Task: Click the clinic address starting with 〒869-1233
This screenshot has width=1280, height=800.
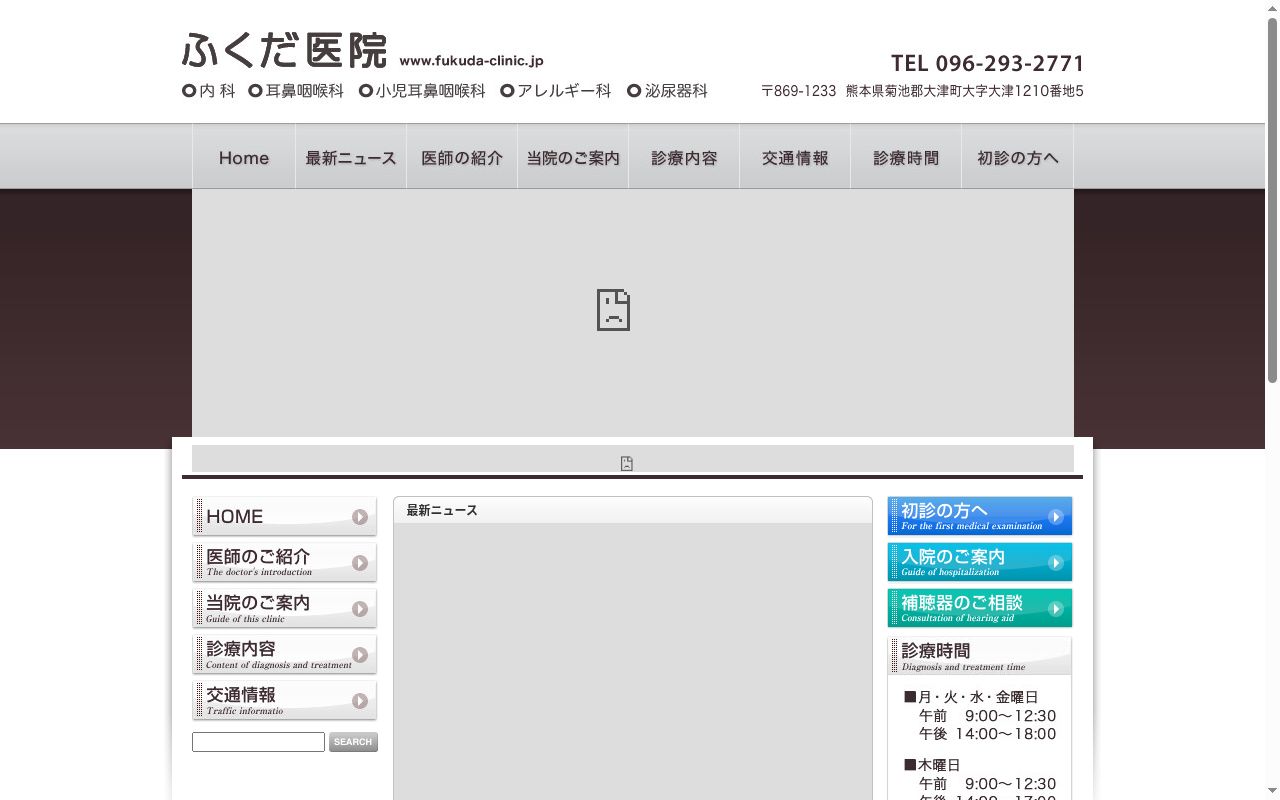Action: 922,91
